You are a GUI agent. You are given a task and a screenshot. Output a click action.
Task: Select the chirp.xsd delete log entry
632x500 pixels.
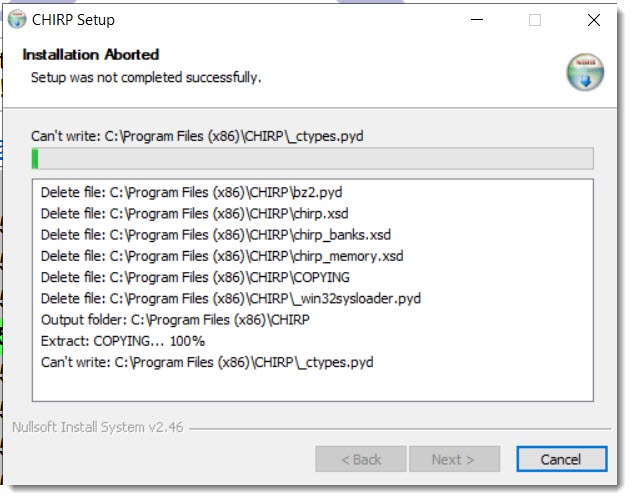[x=195, y=214]
